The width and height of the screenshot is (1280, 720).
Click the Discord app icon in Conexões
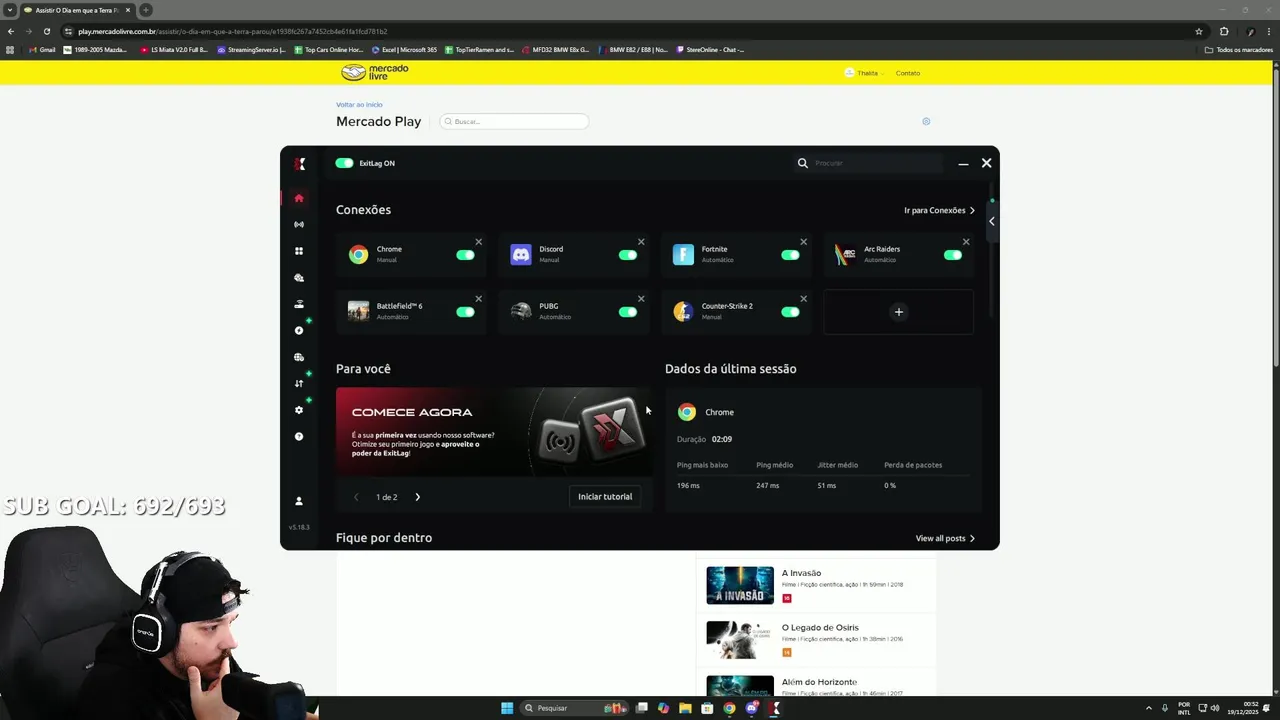point(521,255)
